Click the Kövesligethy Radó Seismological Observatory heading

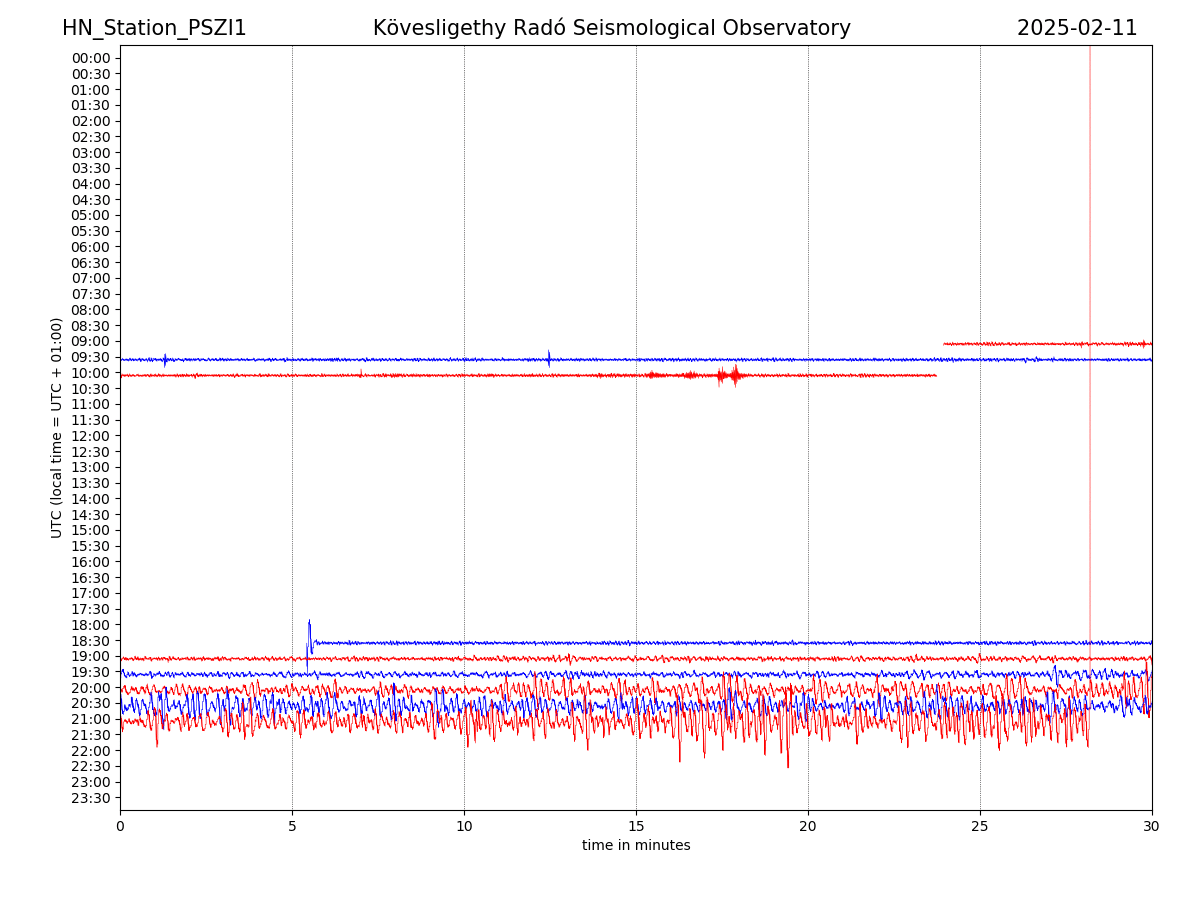coord(611,28)
